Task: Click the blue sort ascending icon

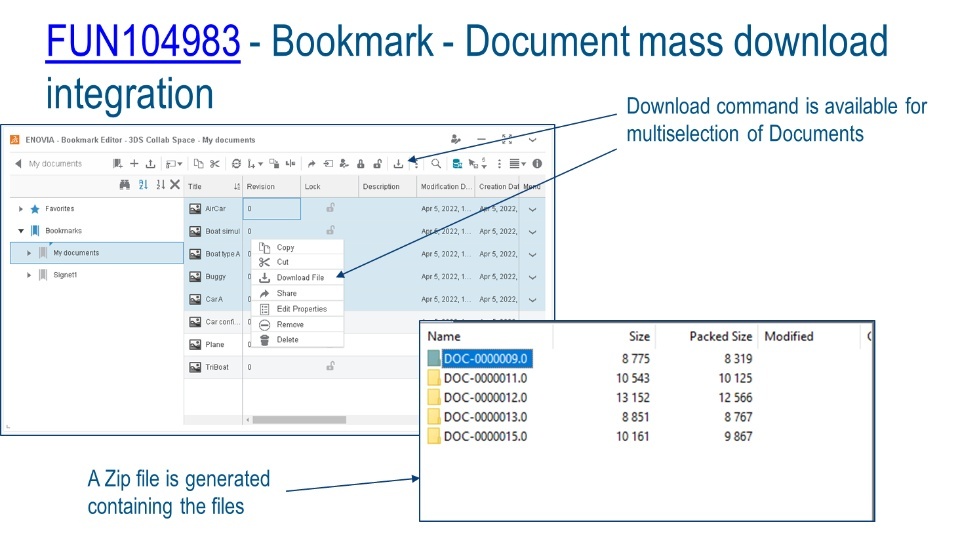Action: coord(143,185)
